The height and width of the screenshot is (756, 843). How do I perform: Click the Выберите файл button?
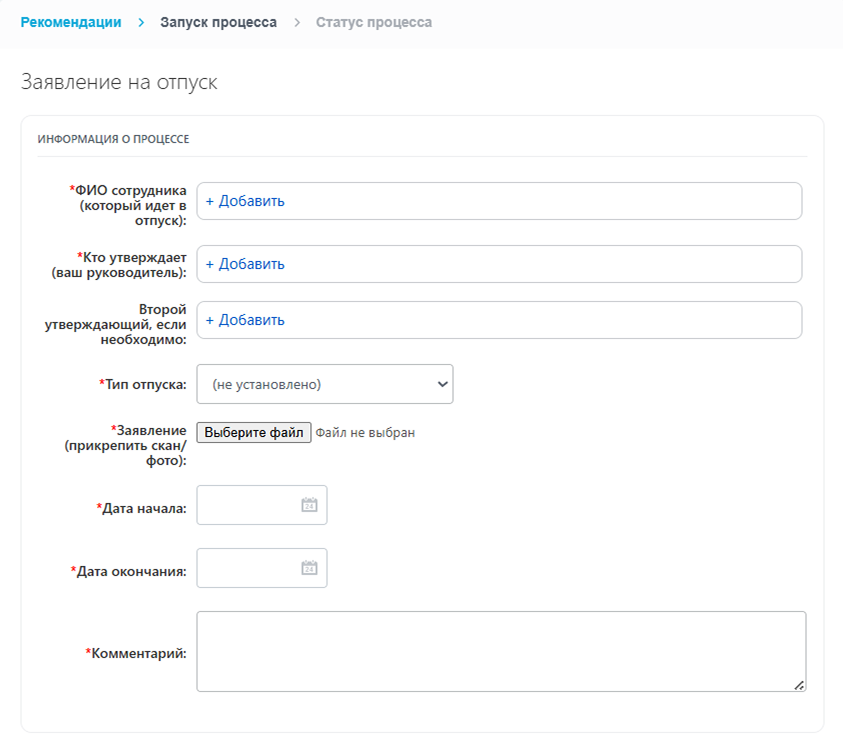pyautogui.click(x=254, y=433)
